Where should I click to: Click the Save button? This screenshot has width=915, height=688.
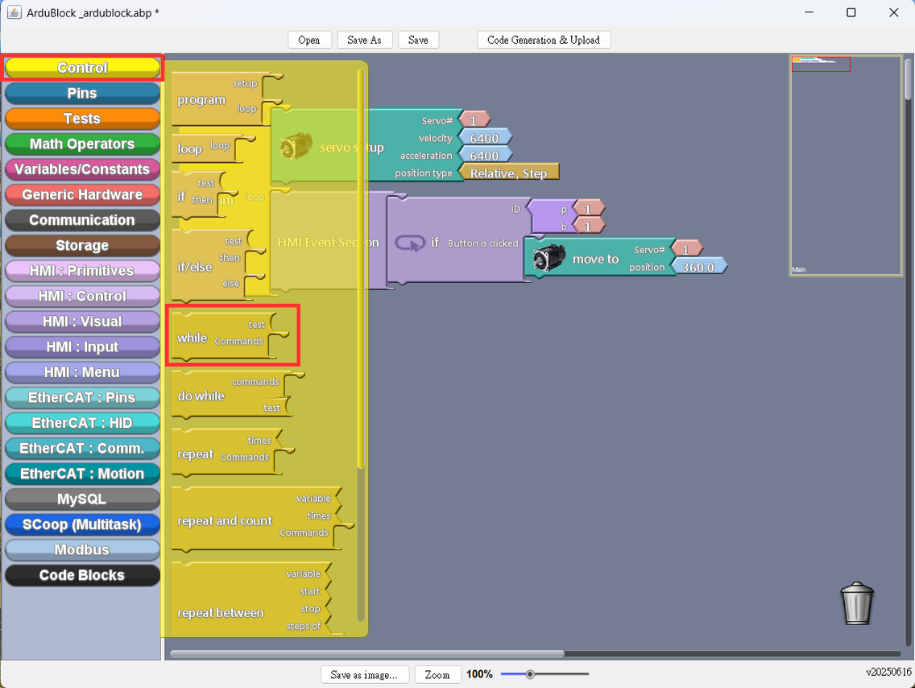click(x=418, y=40)
